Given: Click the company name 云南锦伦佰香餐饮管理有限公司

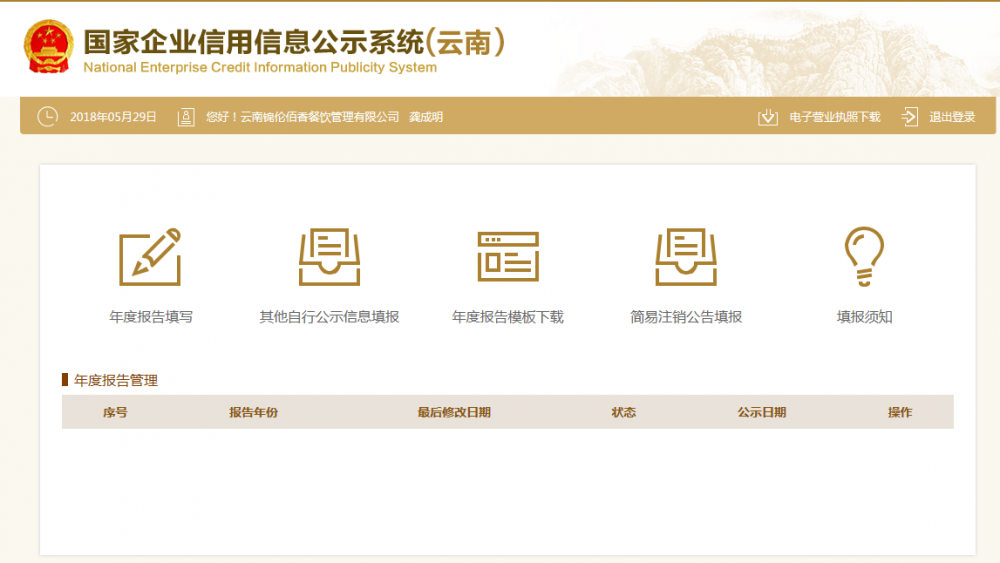Looking at the screenshot, I should click(319, 117).
